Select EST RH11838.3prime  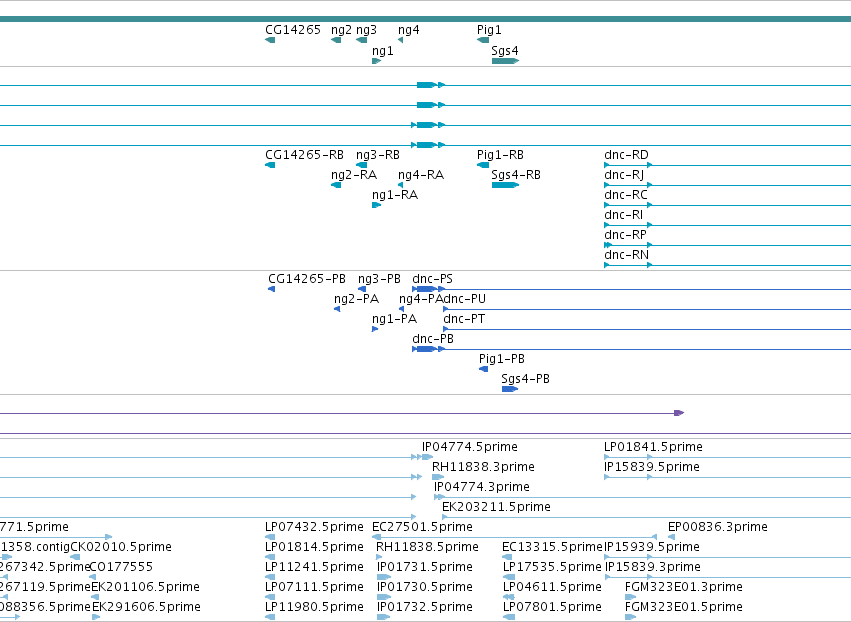click(483, 467)
